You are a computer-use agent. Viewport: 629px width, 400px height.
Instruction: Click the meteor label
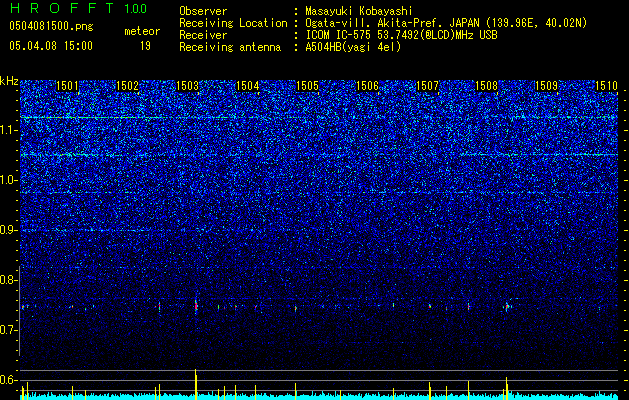142,31
